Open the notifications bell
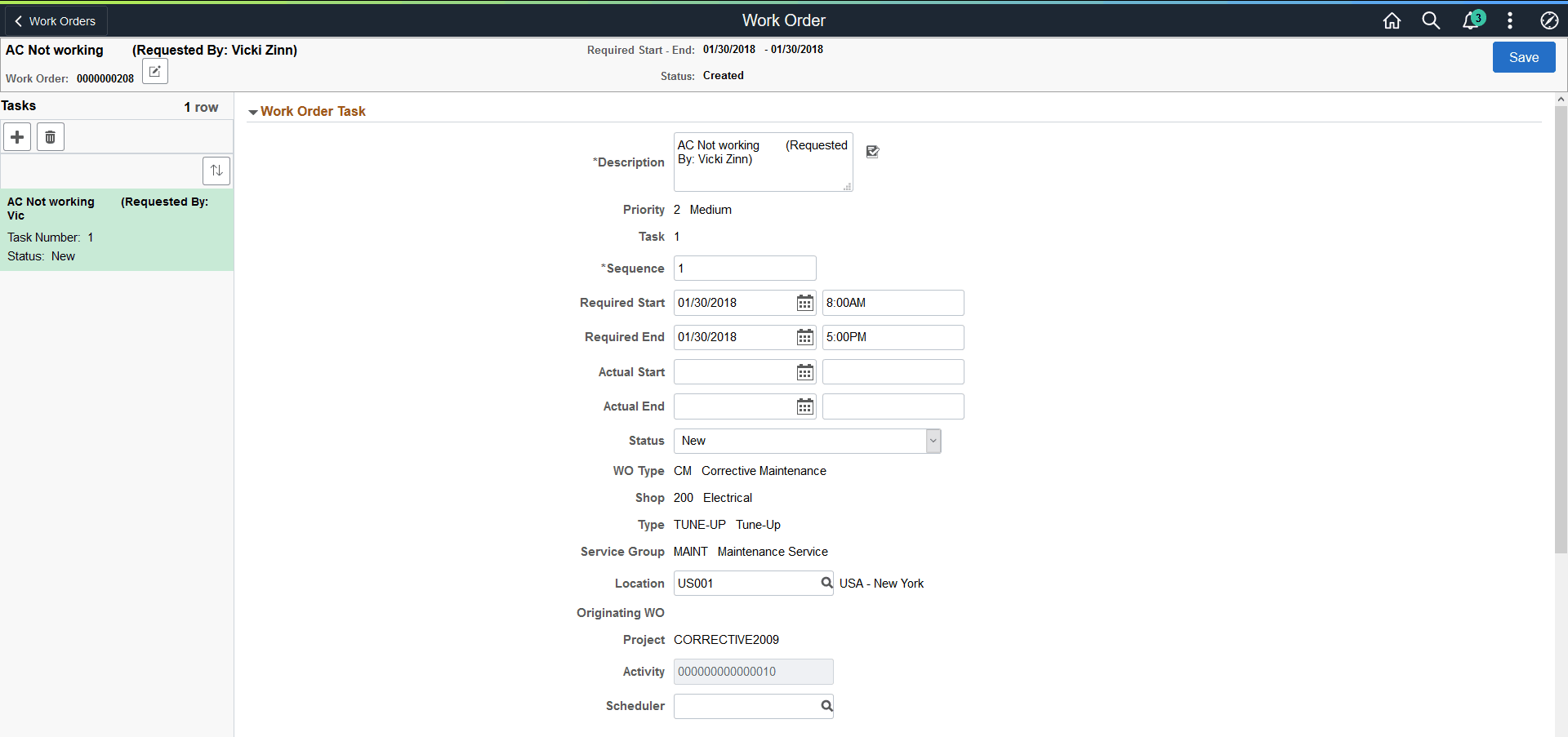This screenshot has height=737, width=1568. click(x=1470, y=20)
